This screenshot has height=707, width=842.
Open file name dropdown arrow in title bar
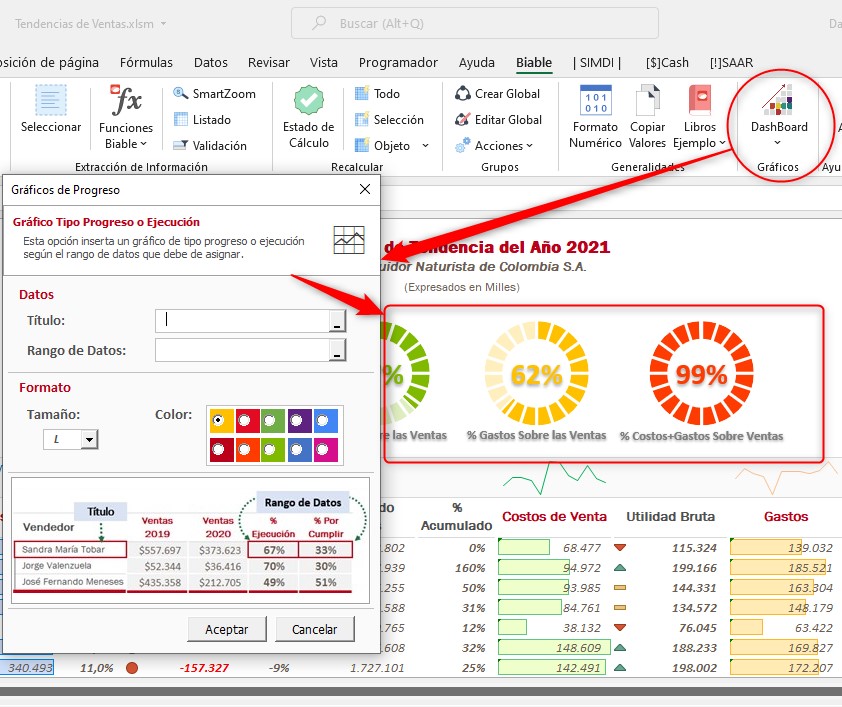click(x=163, y=24)
